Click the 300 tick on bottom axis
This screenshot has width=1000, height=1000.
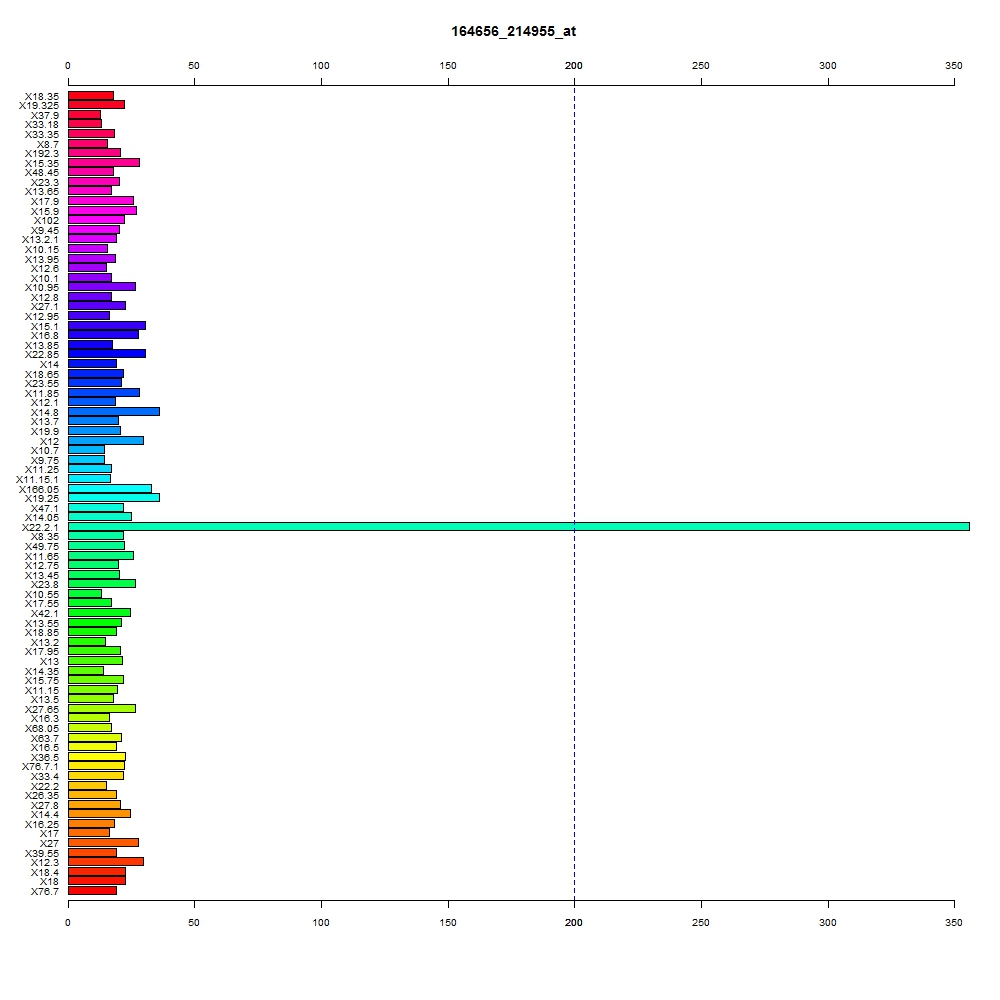pos(827,922)
